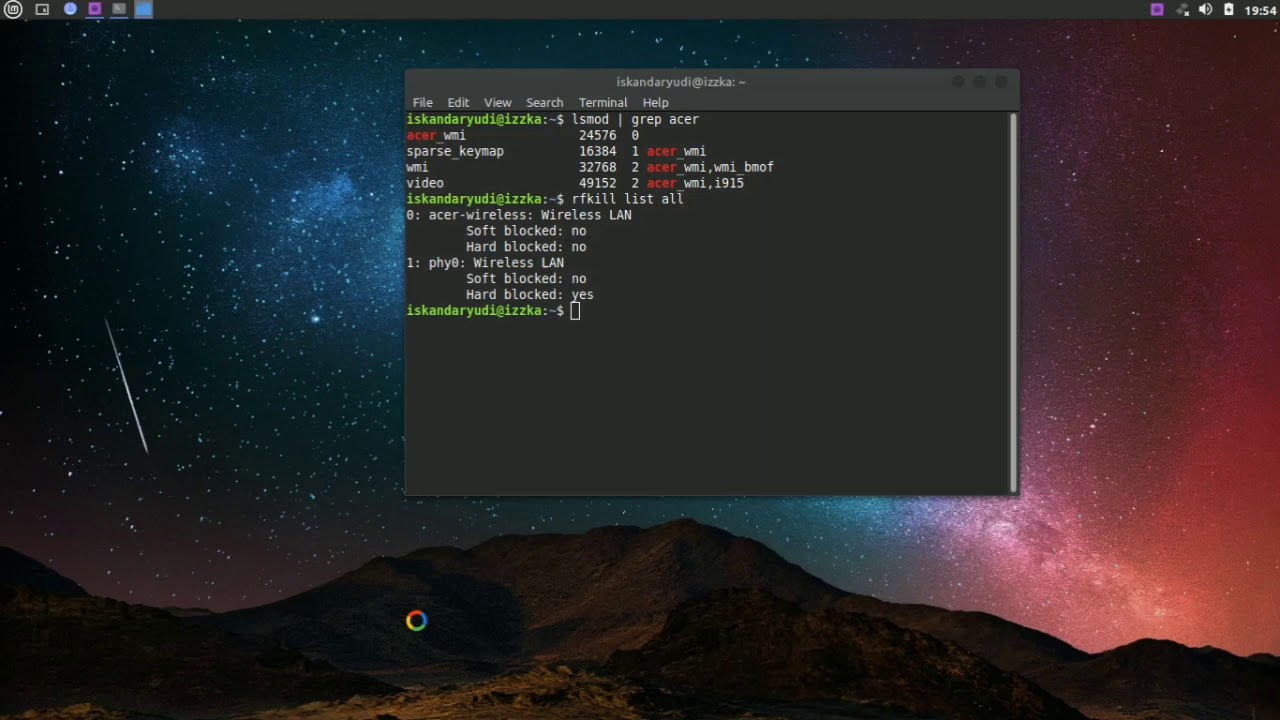
Task: Click the '24576' module size value
Action: 598,135
